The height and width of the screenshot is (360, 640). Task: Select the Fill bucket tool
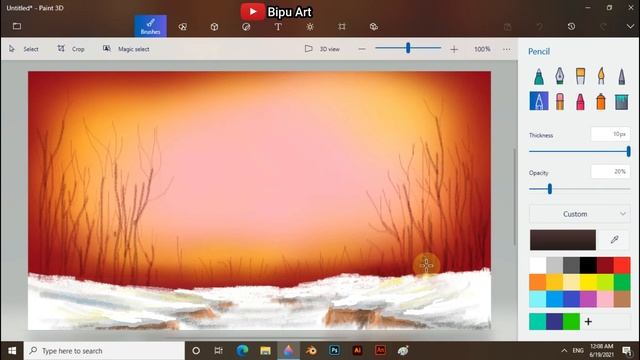[x=621, y=101]
